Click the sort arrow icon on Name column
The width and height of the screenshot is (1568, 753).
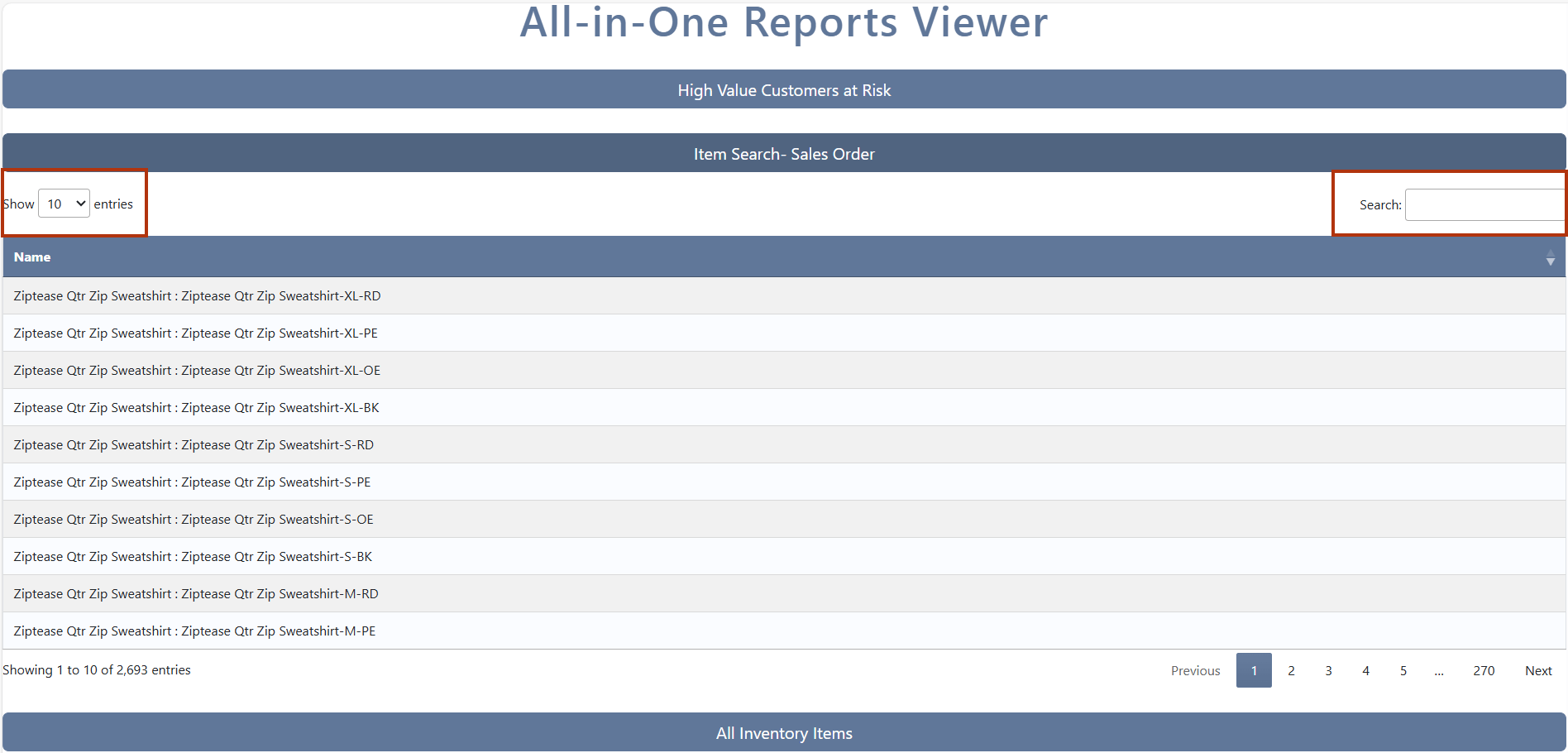pos(1550,259)
